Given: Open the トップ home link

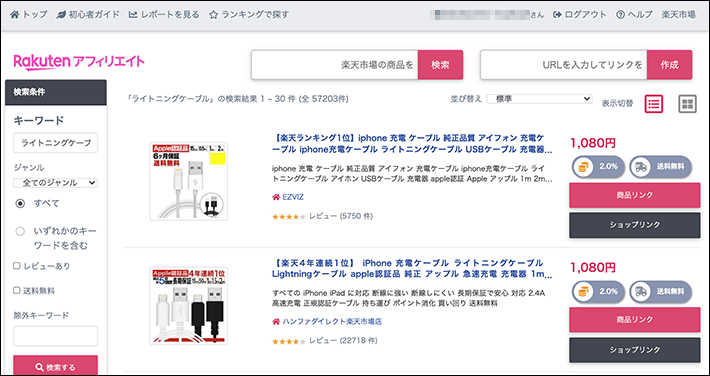Looking at the screenshot, I should click(29, 14).
